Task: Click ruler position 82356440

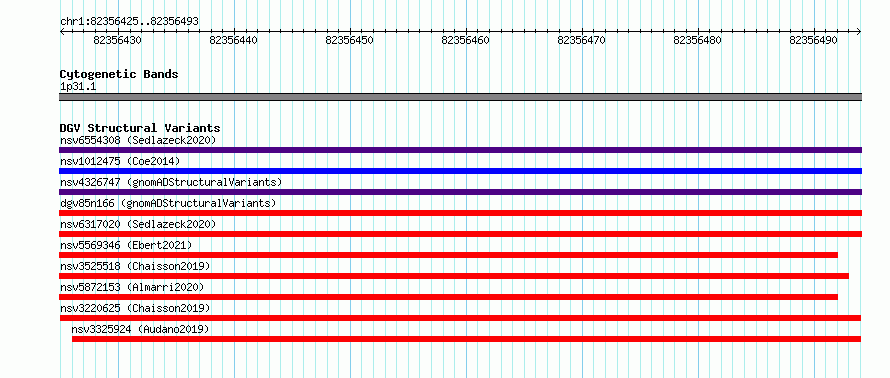Action: 233,40
